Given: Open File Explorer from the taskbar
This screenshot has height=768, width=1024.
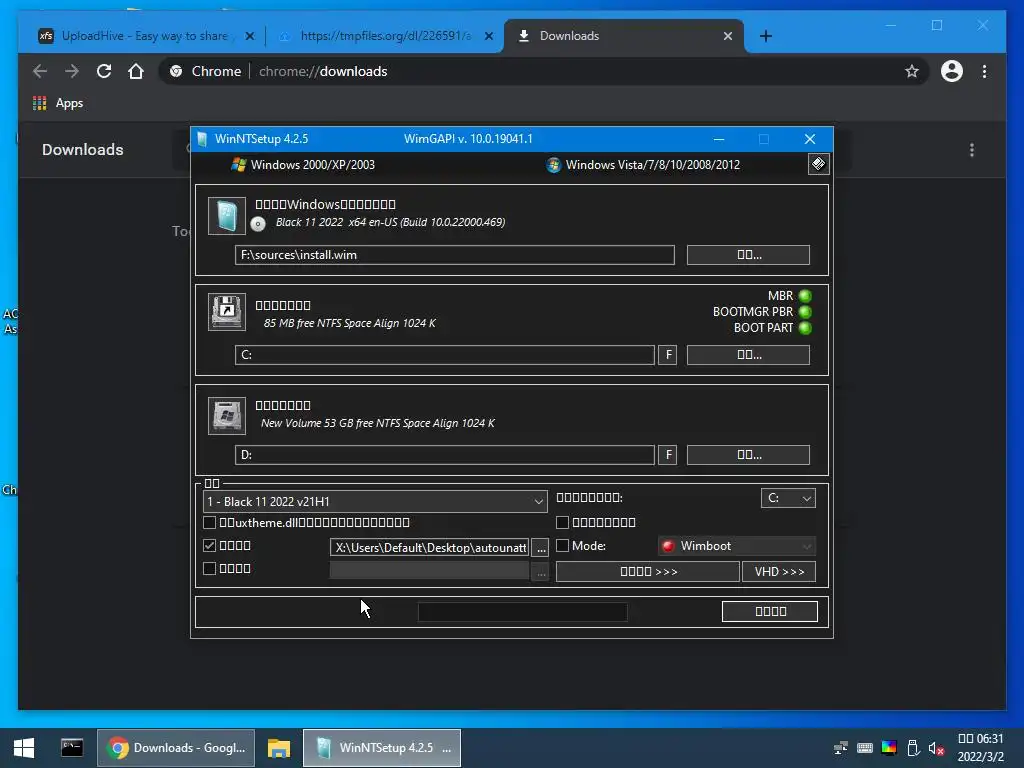Looking at the screenshot, I should [279, 748].
